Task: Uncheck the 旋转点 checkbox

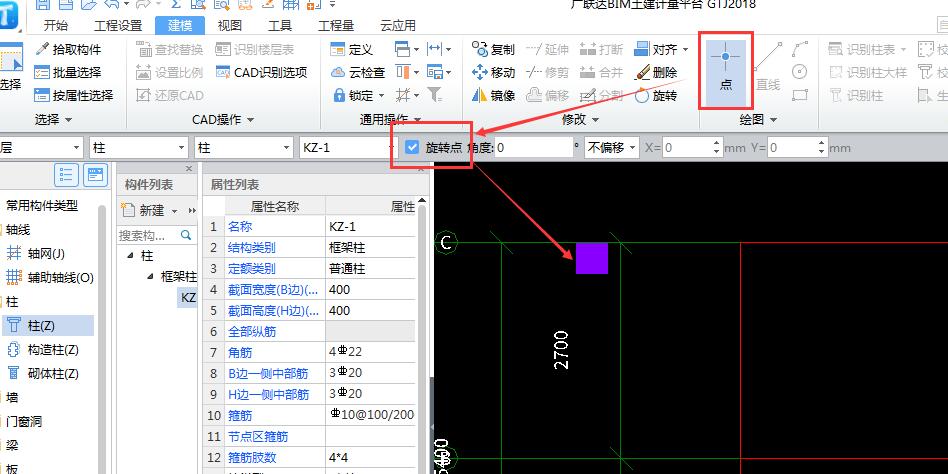Action: [x=412, y=148]
